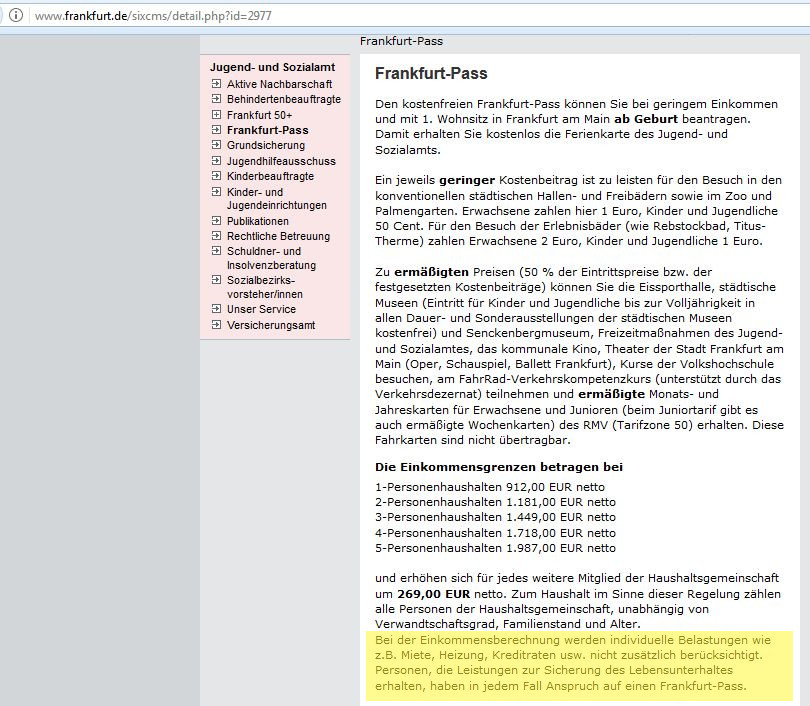810x706 pixels.
Task: Click the site information icon in address bar
Action: 16,15
